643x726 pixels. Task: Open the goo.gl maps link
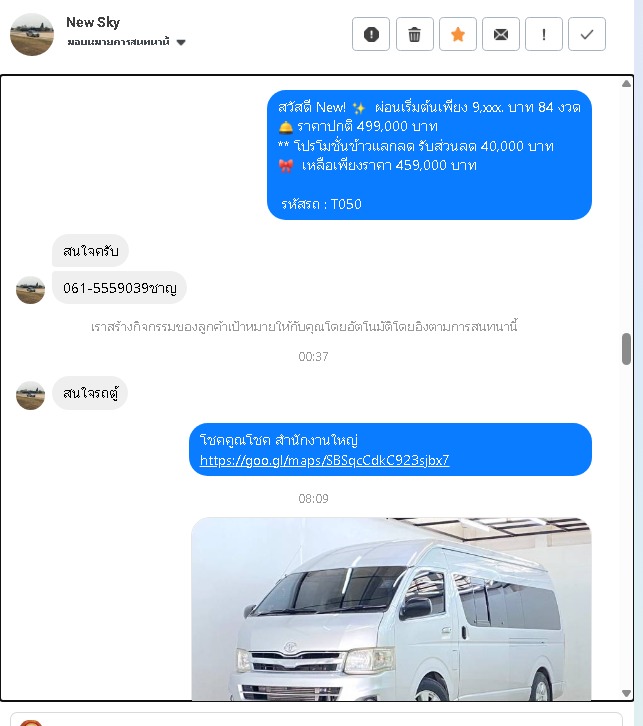[x=325, y=460]
